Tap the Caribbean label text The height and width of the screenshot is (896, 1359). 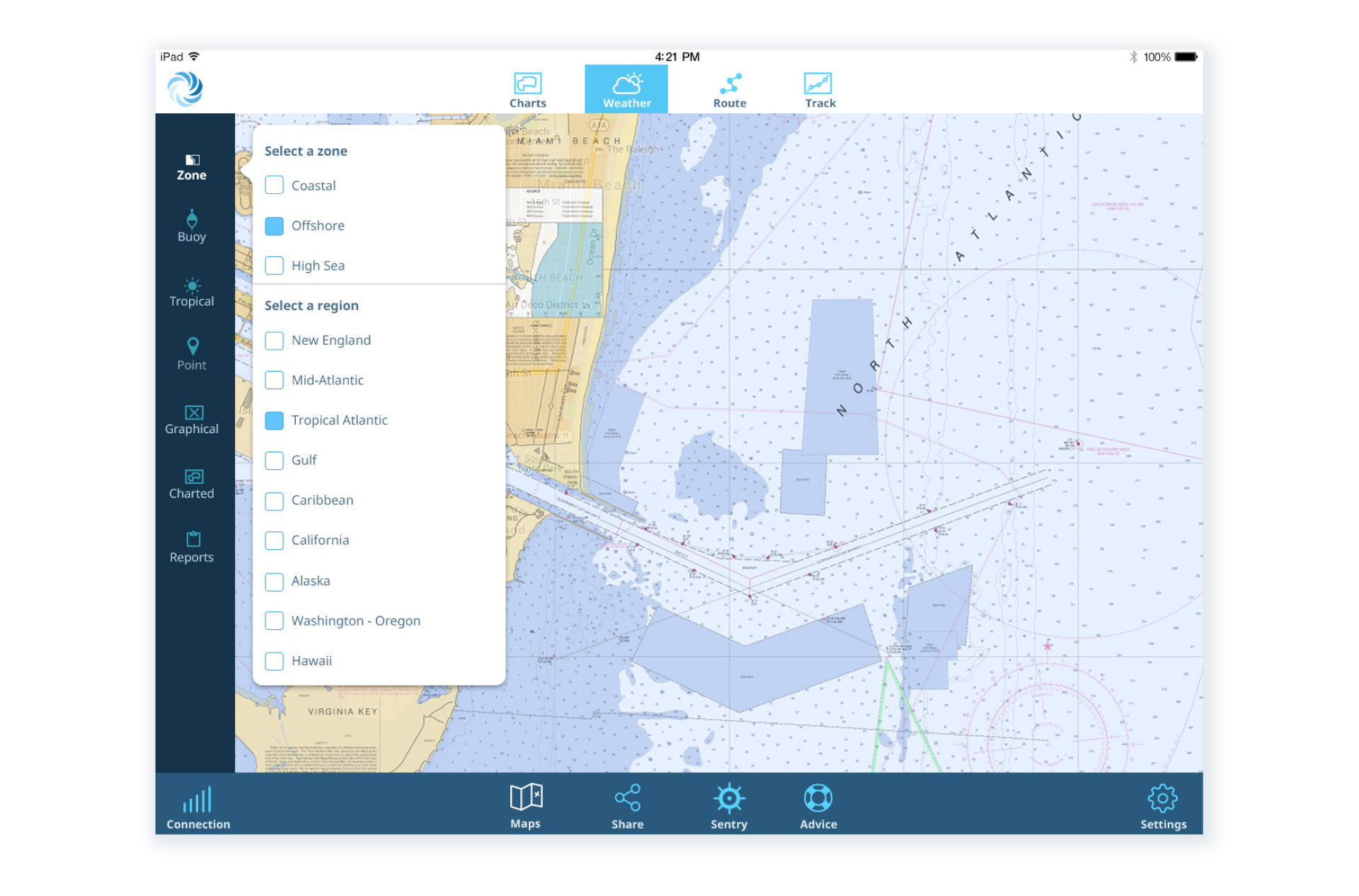(322, 500)
